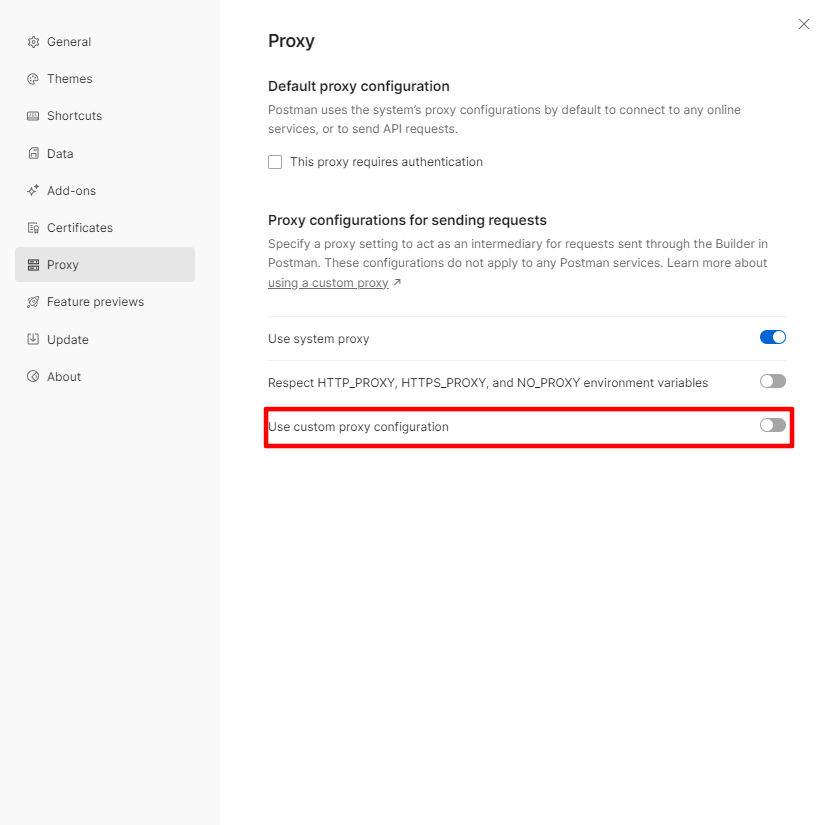Click the Data storage icon
The height and width of the screenshot is (825, 824).
click(x=33, y=154)
